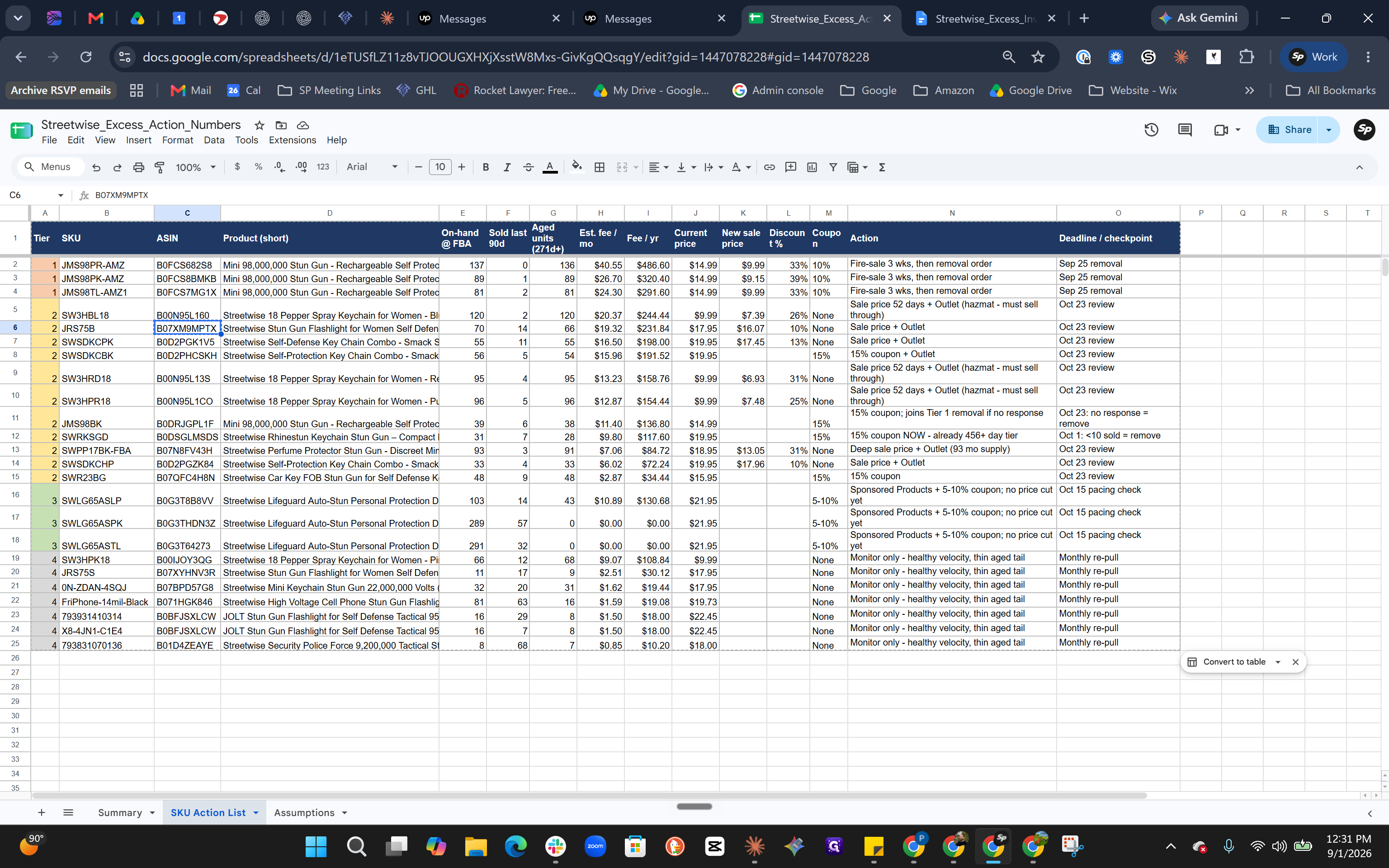
Task: Open the Format menu
Action: pyautogui.click(x=177, y=140)
